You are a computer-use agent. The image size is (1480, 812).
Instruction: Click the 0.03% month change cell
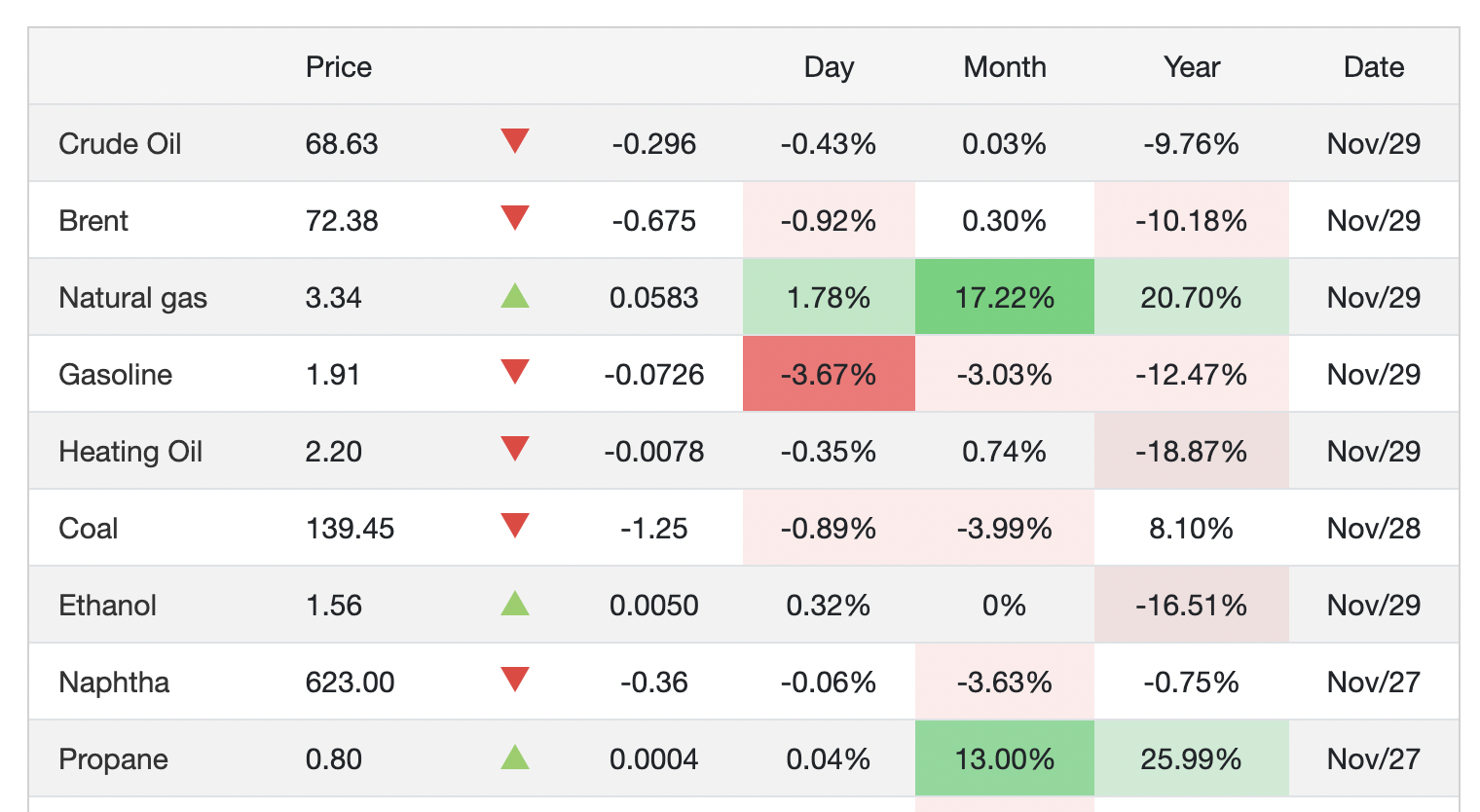click(x=1005, y=144)
